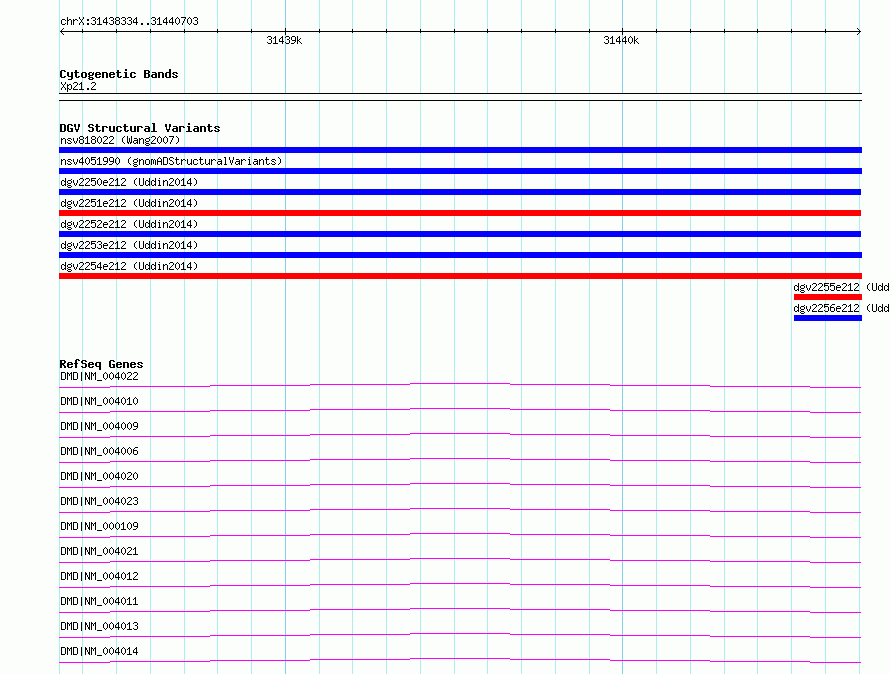Open the dgv2255e212 variant label

pyautogui.click(x=841, y=287)
